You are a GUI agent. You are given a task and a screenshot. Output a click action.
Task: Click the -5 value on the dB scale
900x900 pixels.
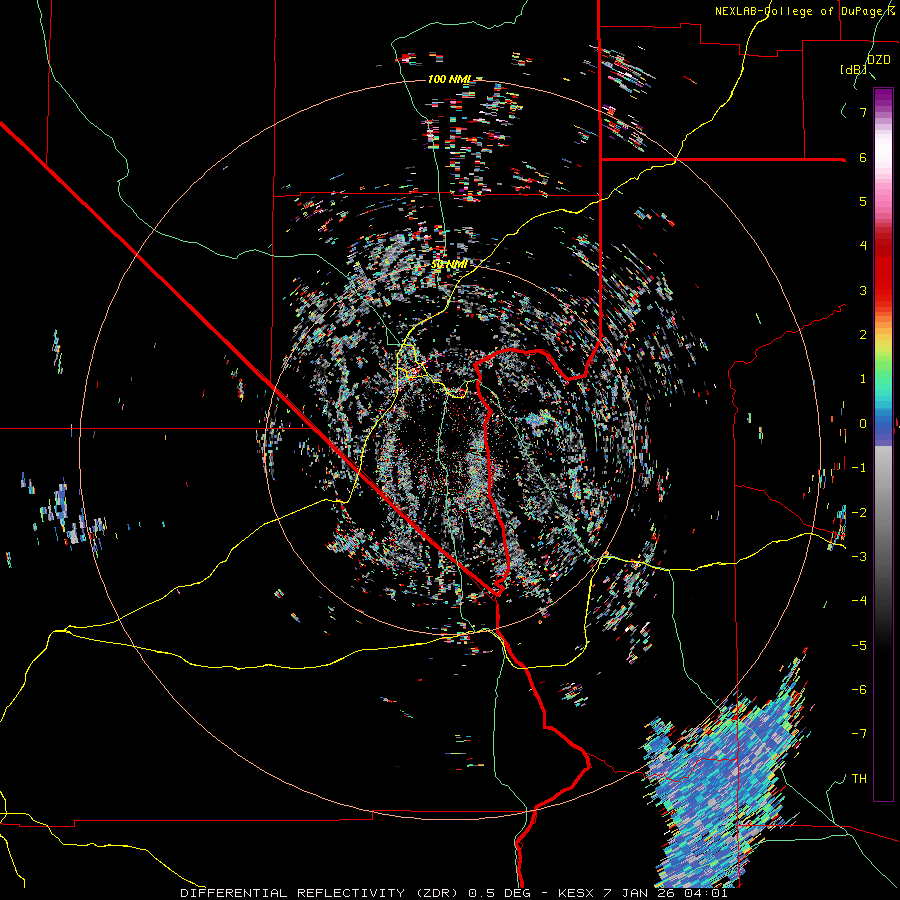tap(859, 646)
